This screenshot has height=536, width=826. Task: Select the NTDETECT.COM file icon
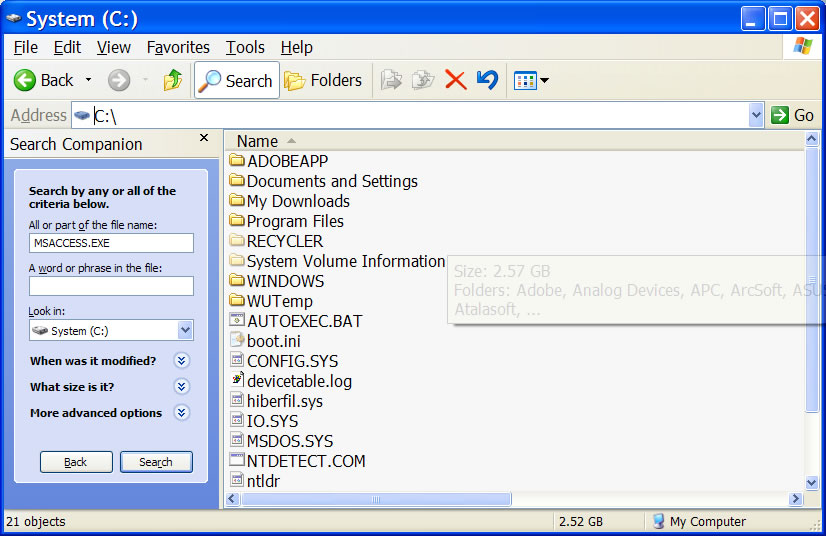(238, 460)
